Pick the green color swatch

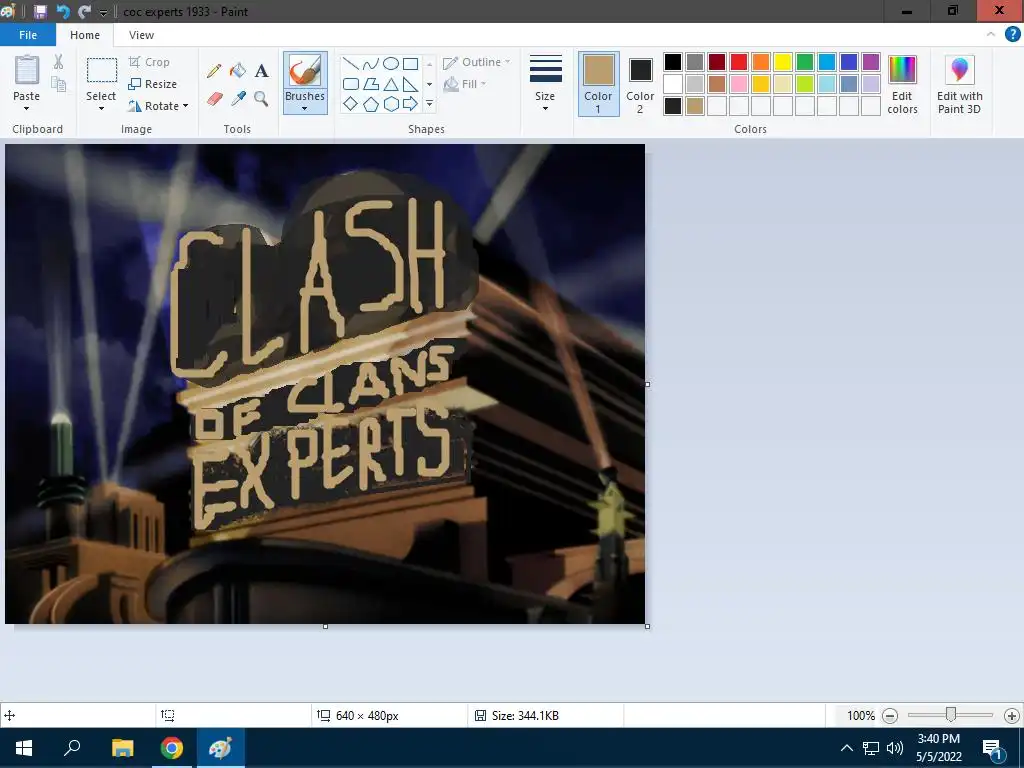[805, 62]
